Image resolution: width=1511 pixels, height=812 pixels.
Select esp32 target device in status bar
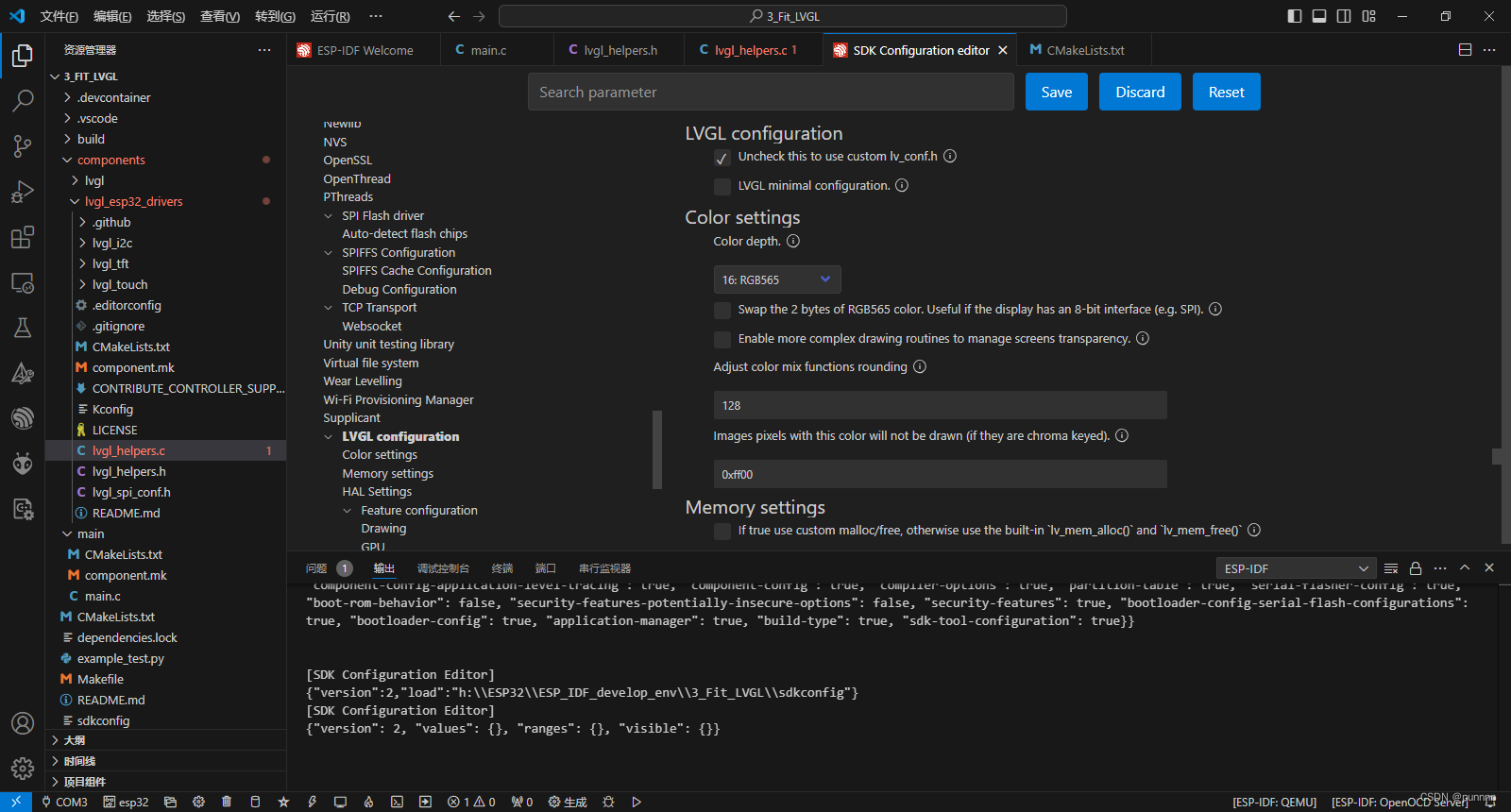pyautogui.click(x=126, y=802)
